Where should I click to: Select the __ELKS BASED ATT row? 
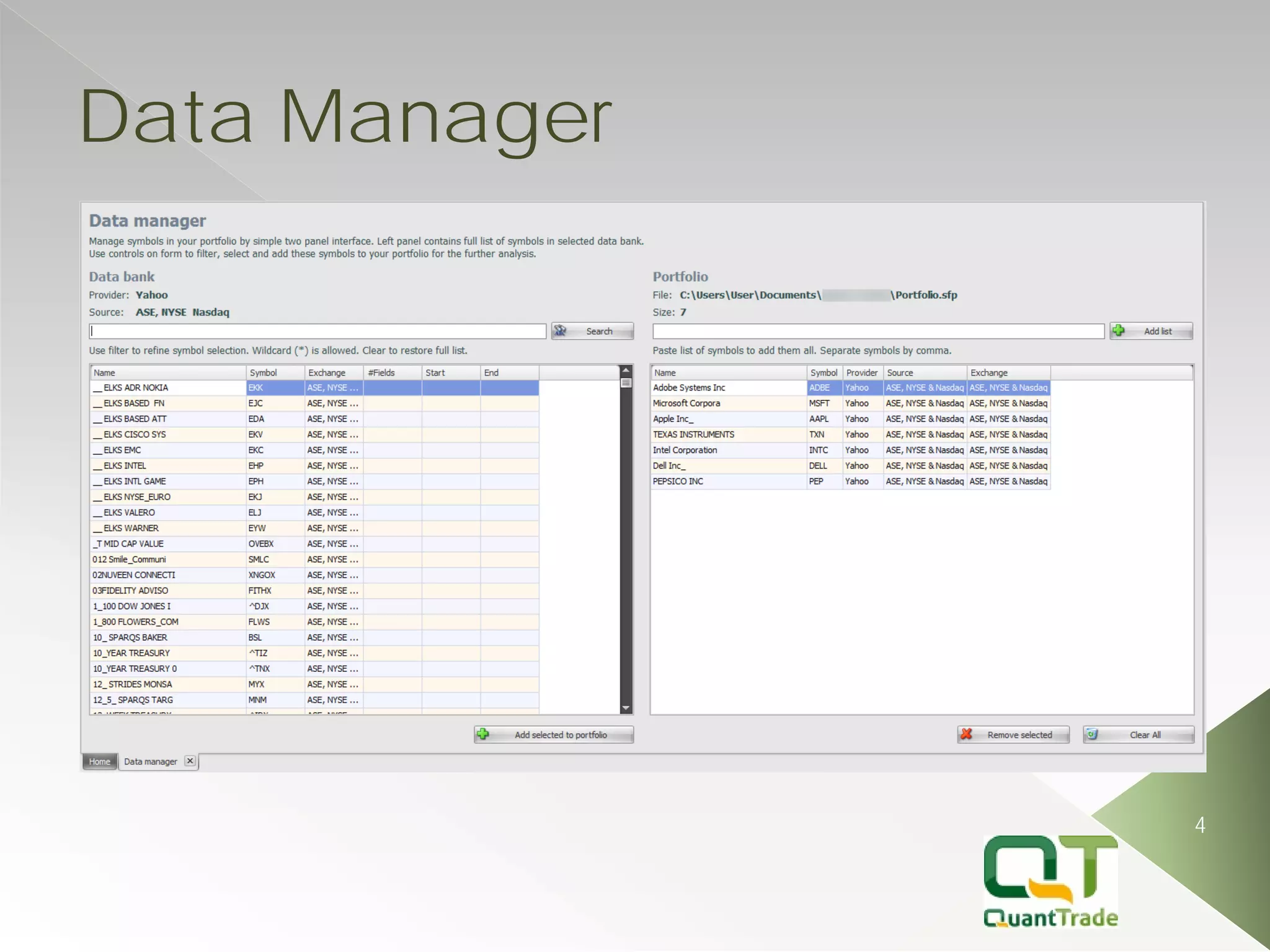pyautogui.click(x=314, y=419)
